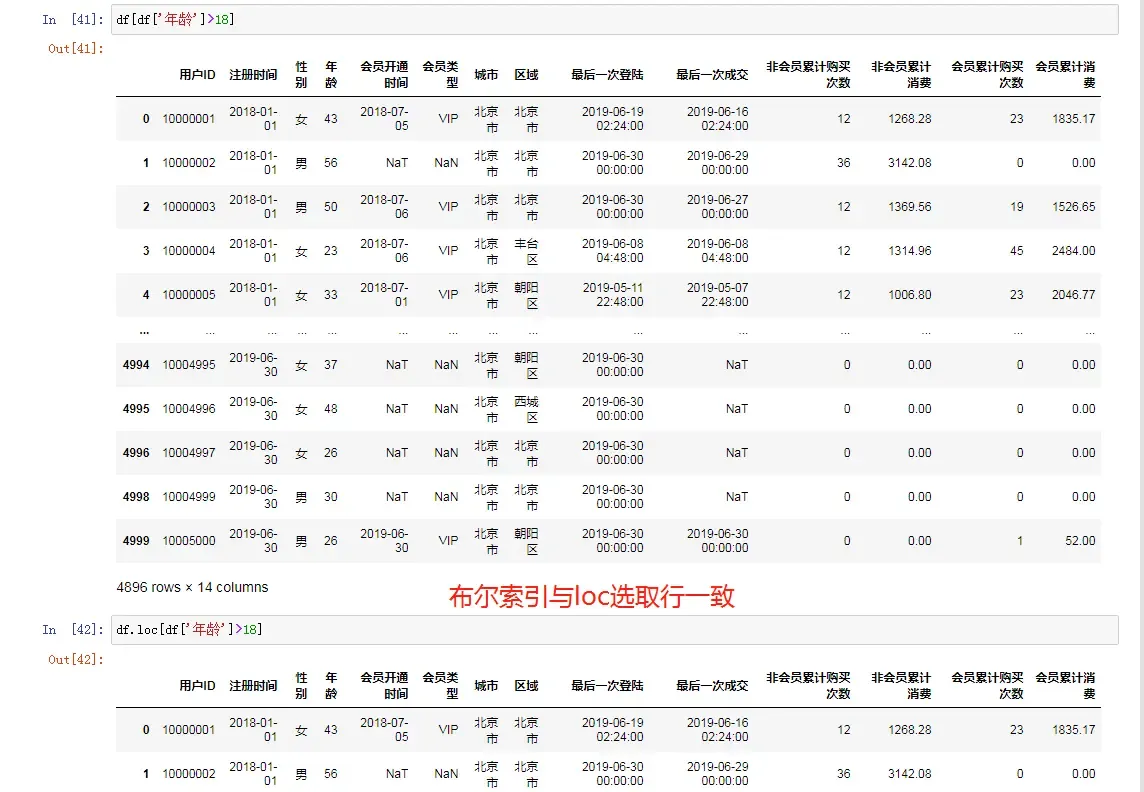The image size is (1144, 792).
Task: Click the VIP value in row 4999
Action: 446,541
